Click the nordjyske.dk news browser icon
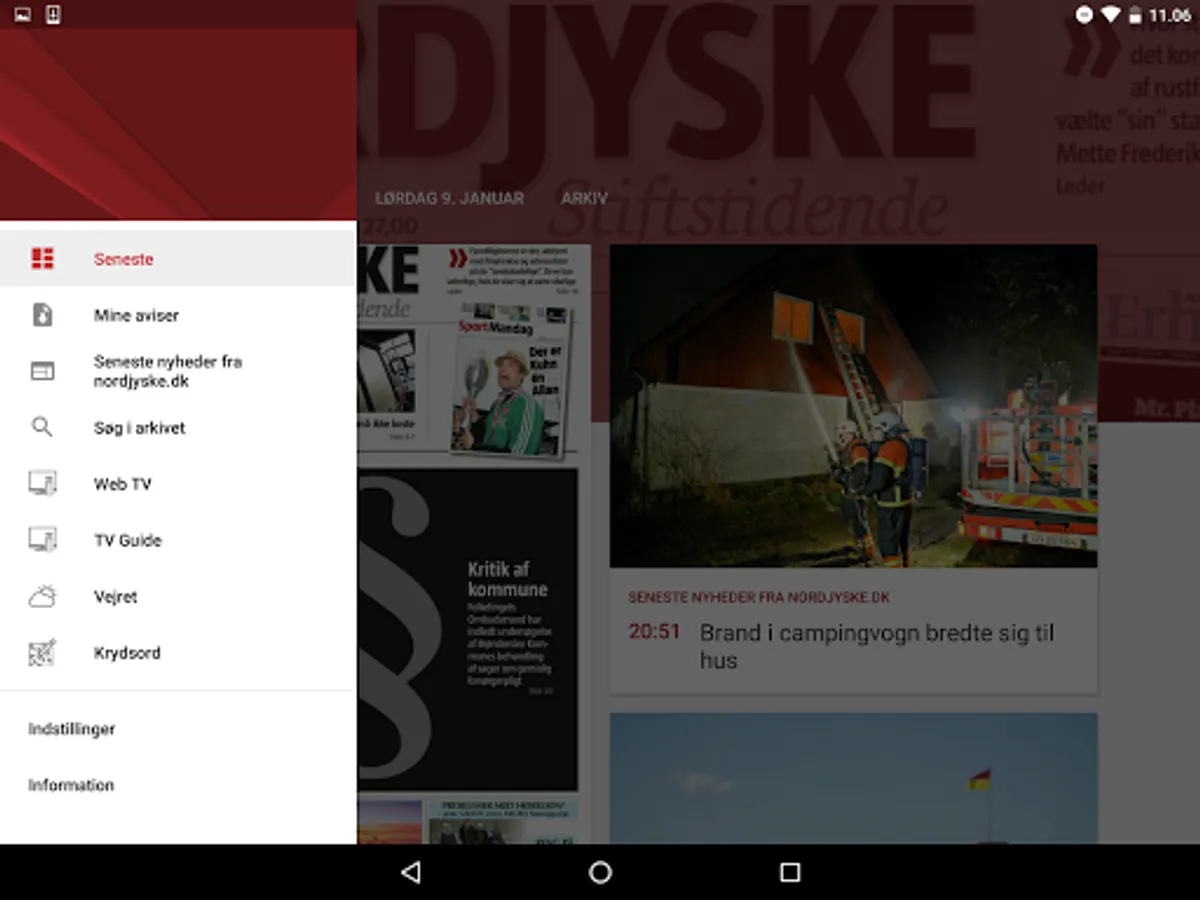1200x900 pixels. [x=42, y=371]
